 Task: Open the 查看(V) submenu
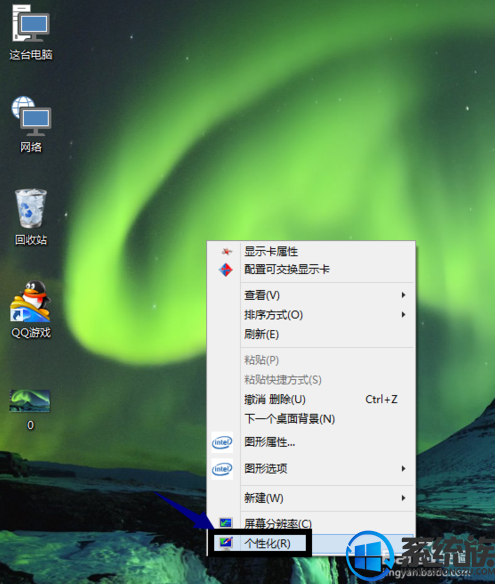coord(311,295)
